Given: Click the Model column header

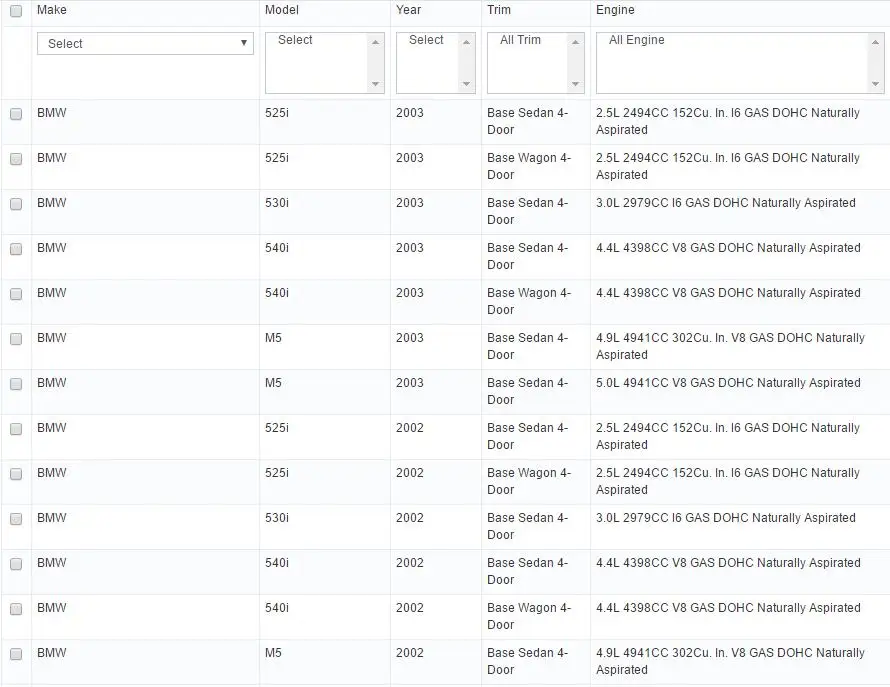Looking at the screenshot, I should (282, 10).
